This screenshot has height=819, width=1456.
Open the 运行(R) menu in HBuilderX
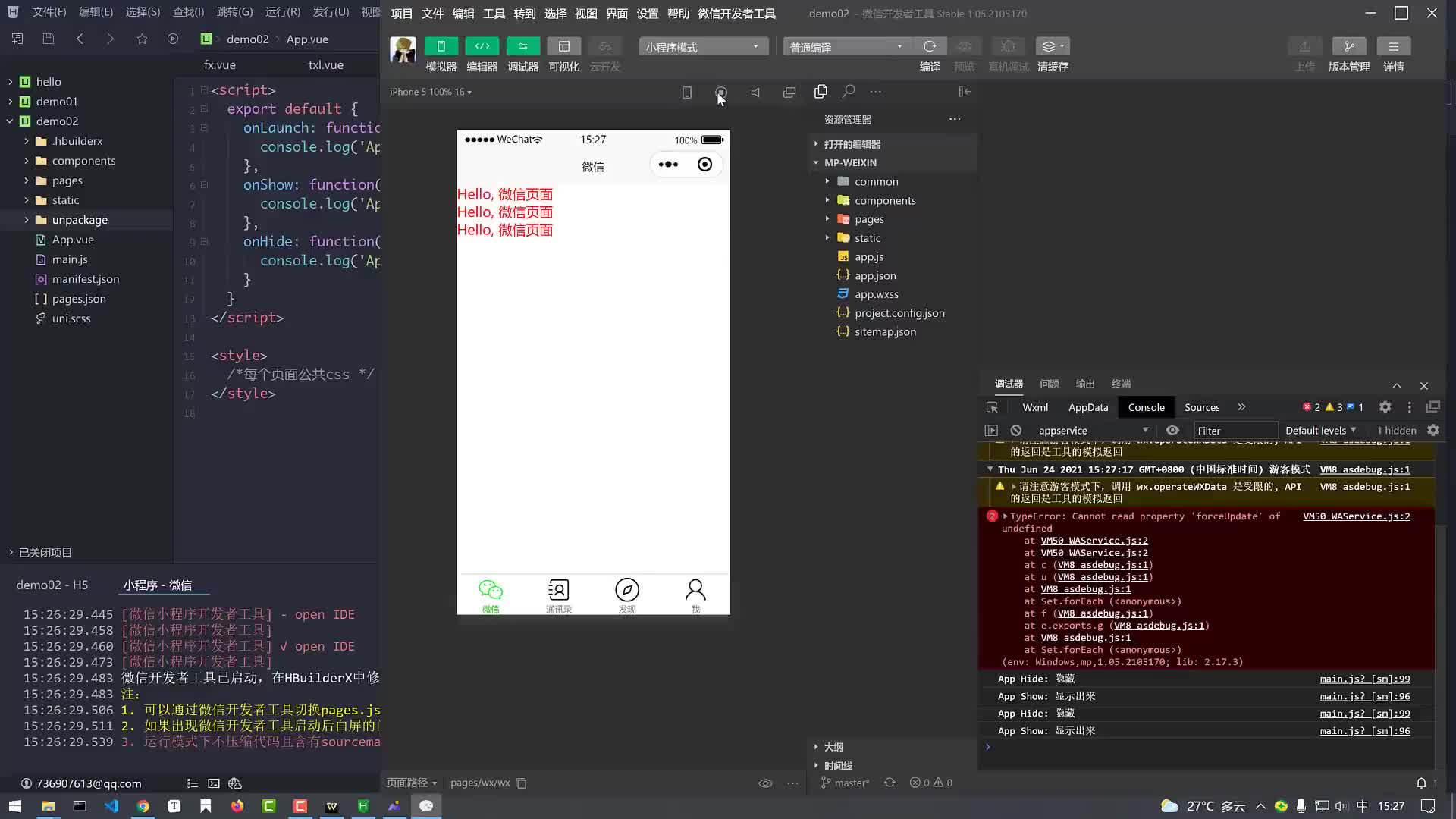tap(283, 12)
